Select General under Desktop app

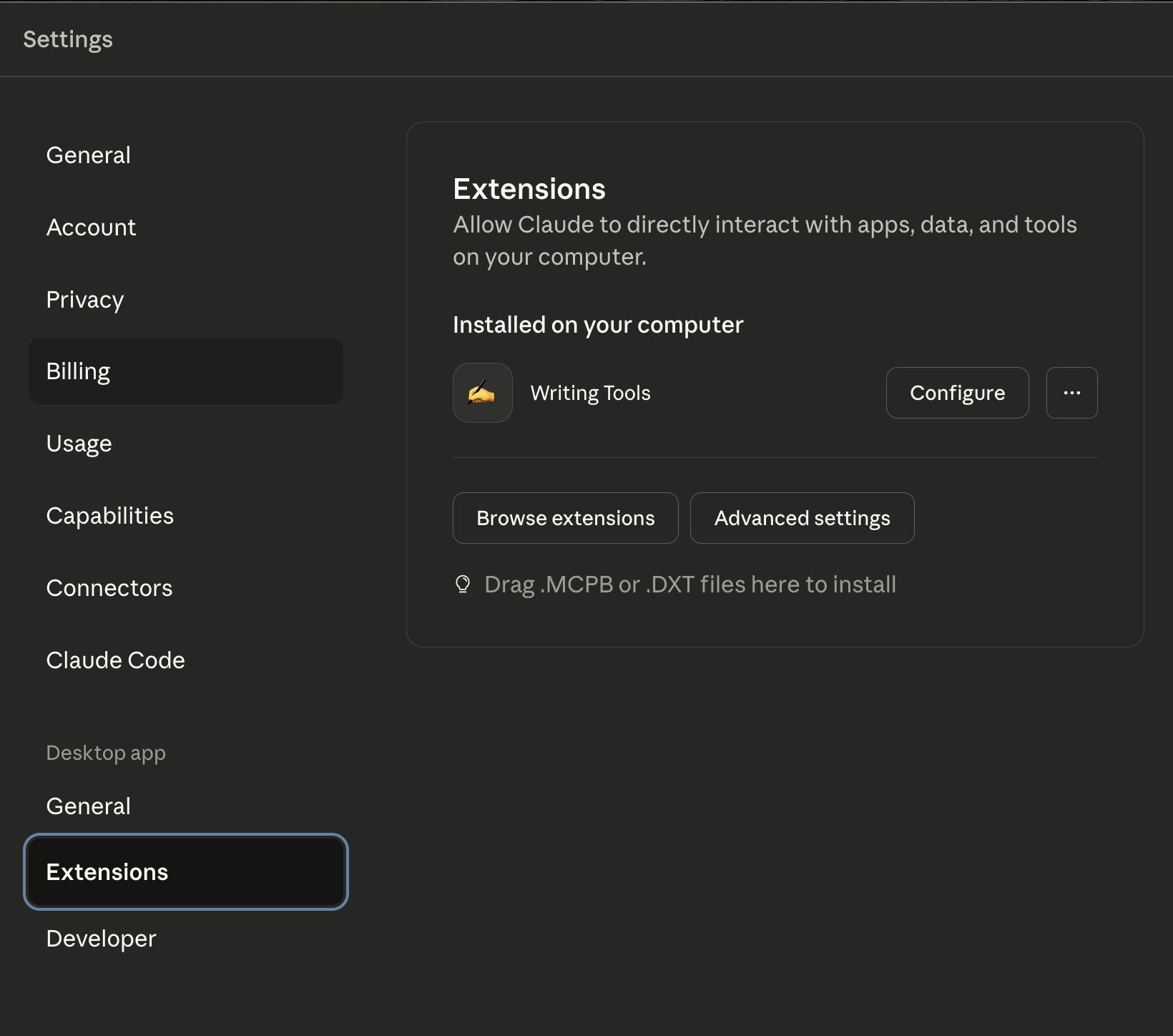coord(88,805)
